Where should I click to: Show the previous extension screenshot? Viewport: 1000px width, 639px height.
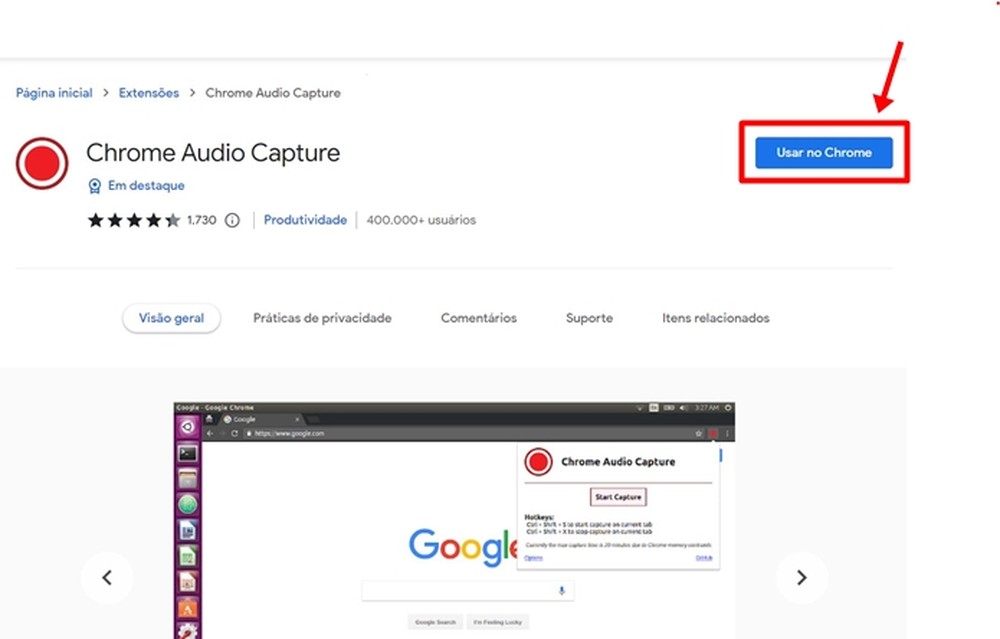(x=107, y=578)
